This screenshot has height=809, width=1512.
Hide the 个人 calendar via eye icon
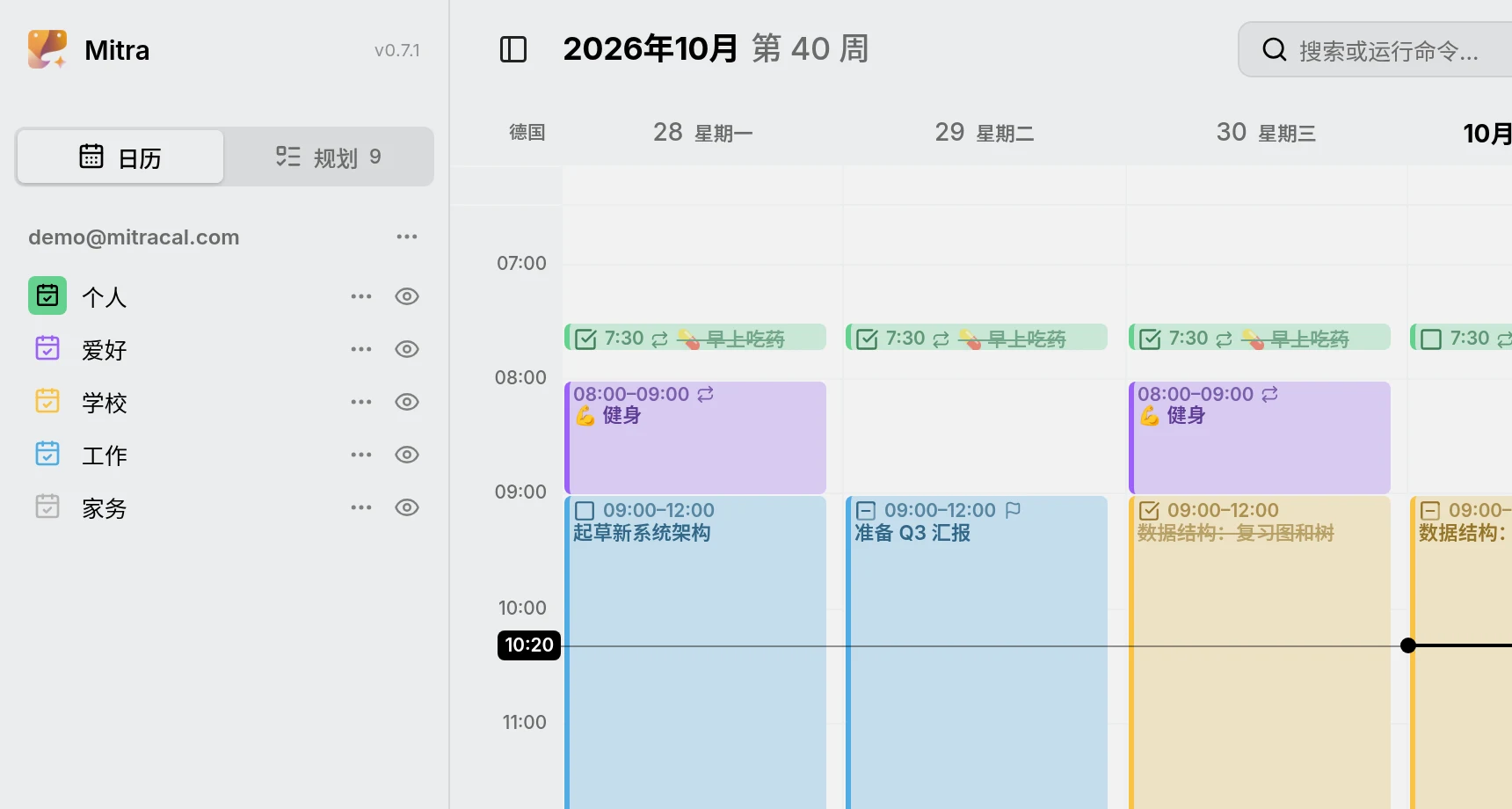click(x=407, y=296)
